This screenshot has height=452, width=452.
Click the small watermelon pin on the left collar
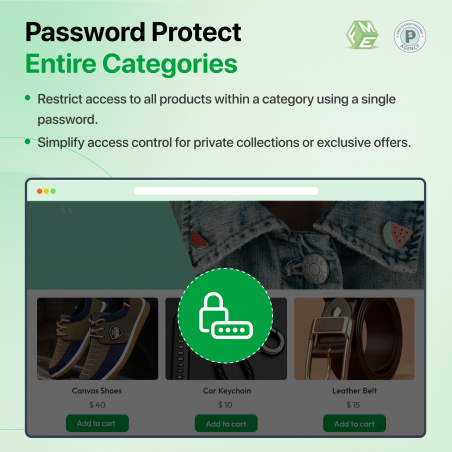[199, 240]
